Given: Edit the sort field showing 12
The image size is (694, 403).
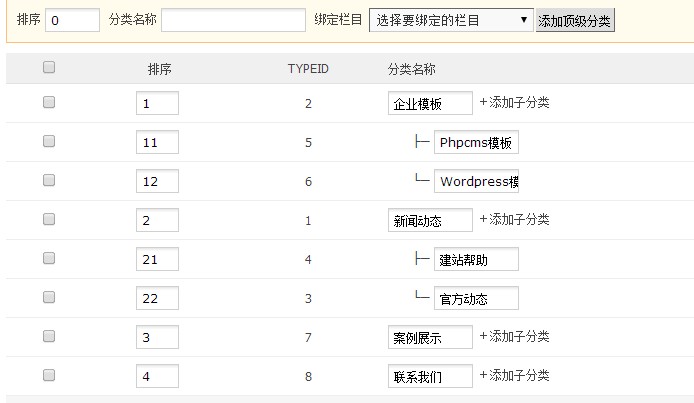Looking at the screenshot, I should point(157,181).
